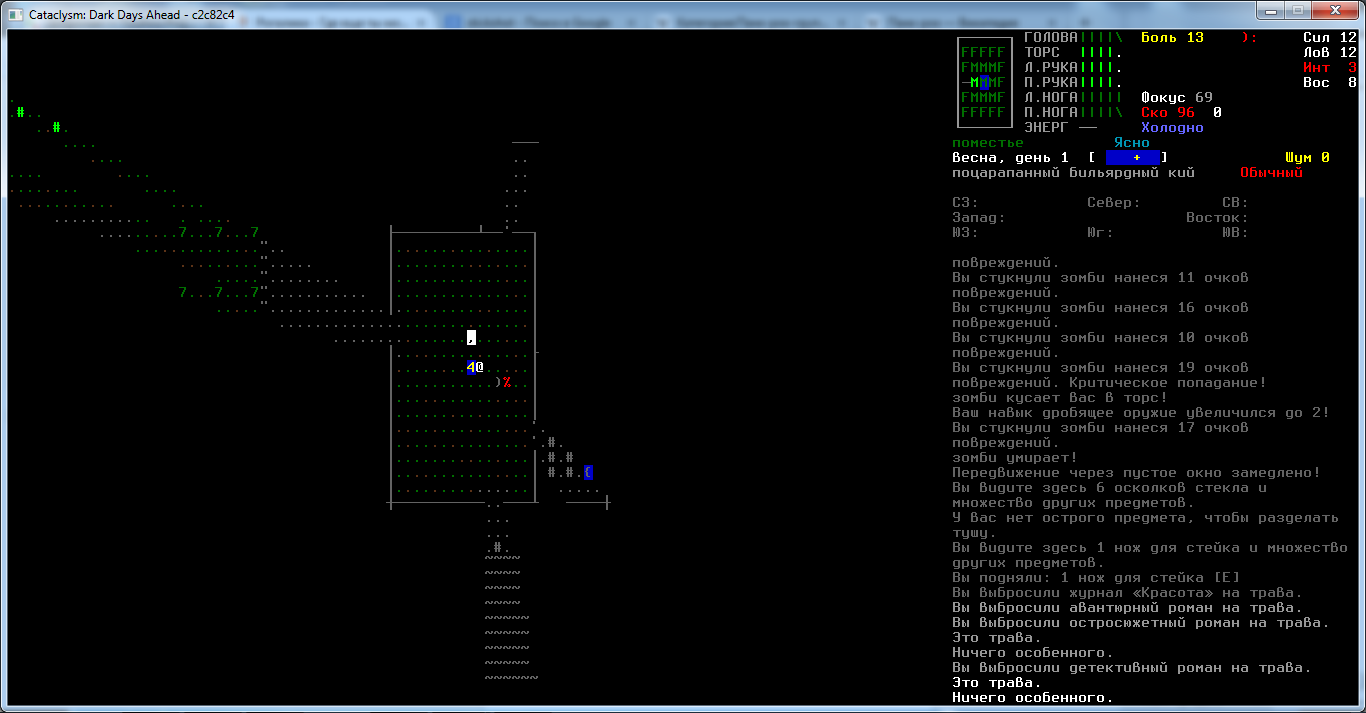1366x713 pixels.
Task: Click the red Инт 3 stat
Action: pyautogui.click(x=1330, y=67)
